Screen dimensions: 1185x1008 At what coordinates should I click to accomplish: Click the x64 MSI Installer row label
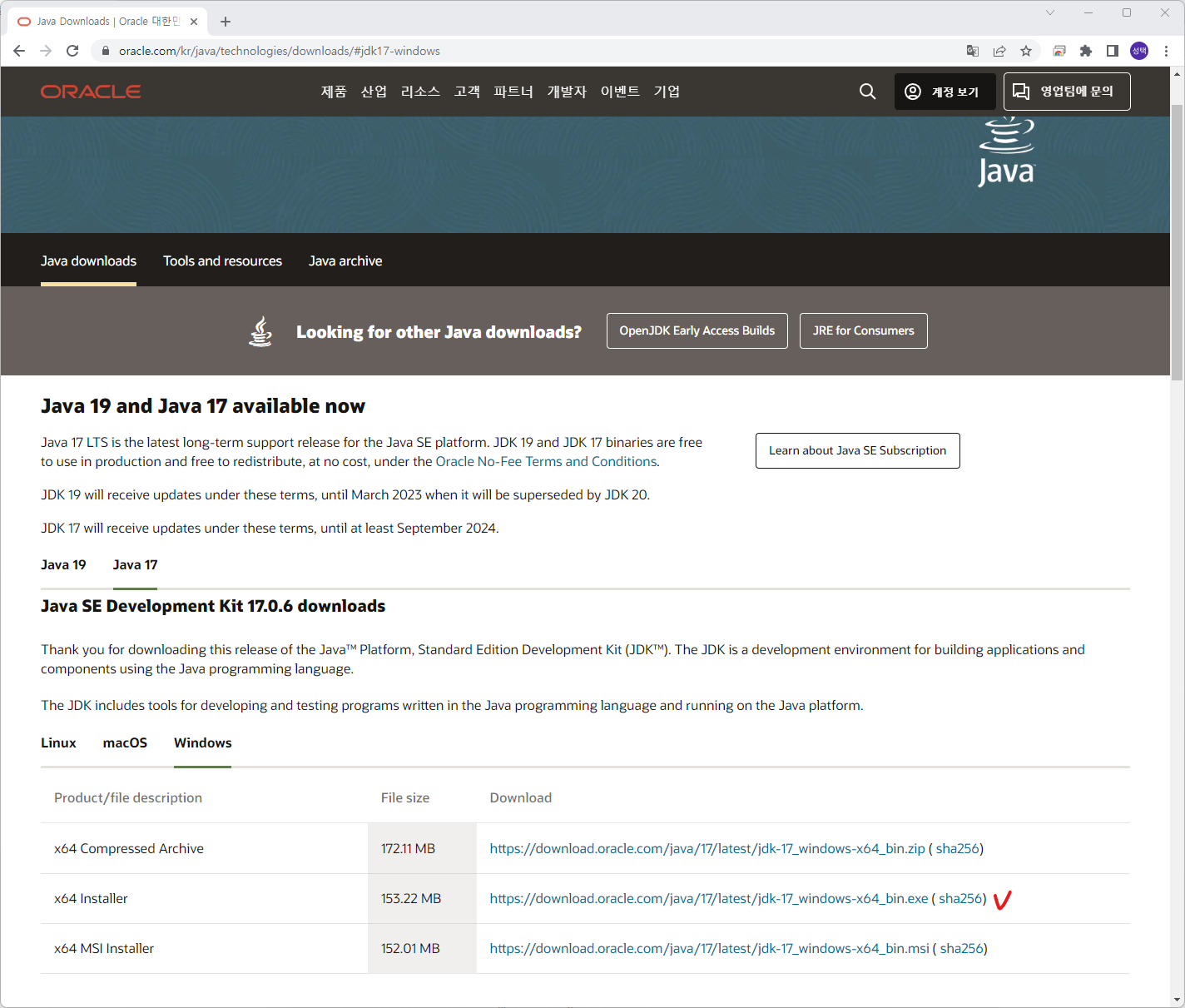pos(104,948)
